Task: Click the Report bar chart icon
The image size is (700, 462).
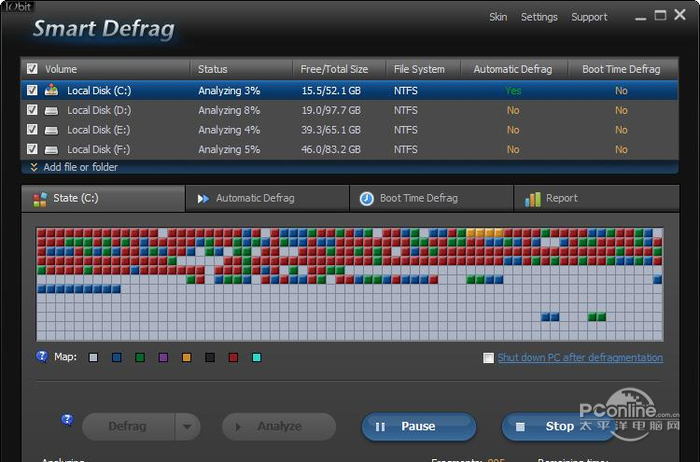Action: (533, 199)
